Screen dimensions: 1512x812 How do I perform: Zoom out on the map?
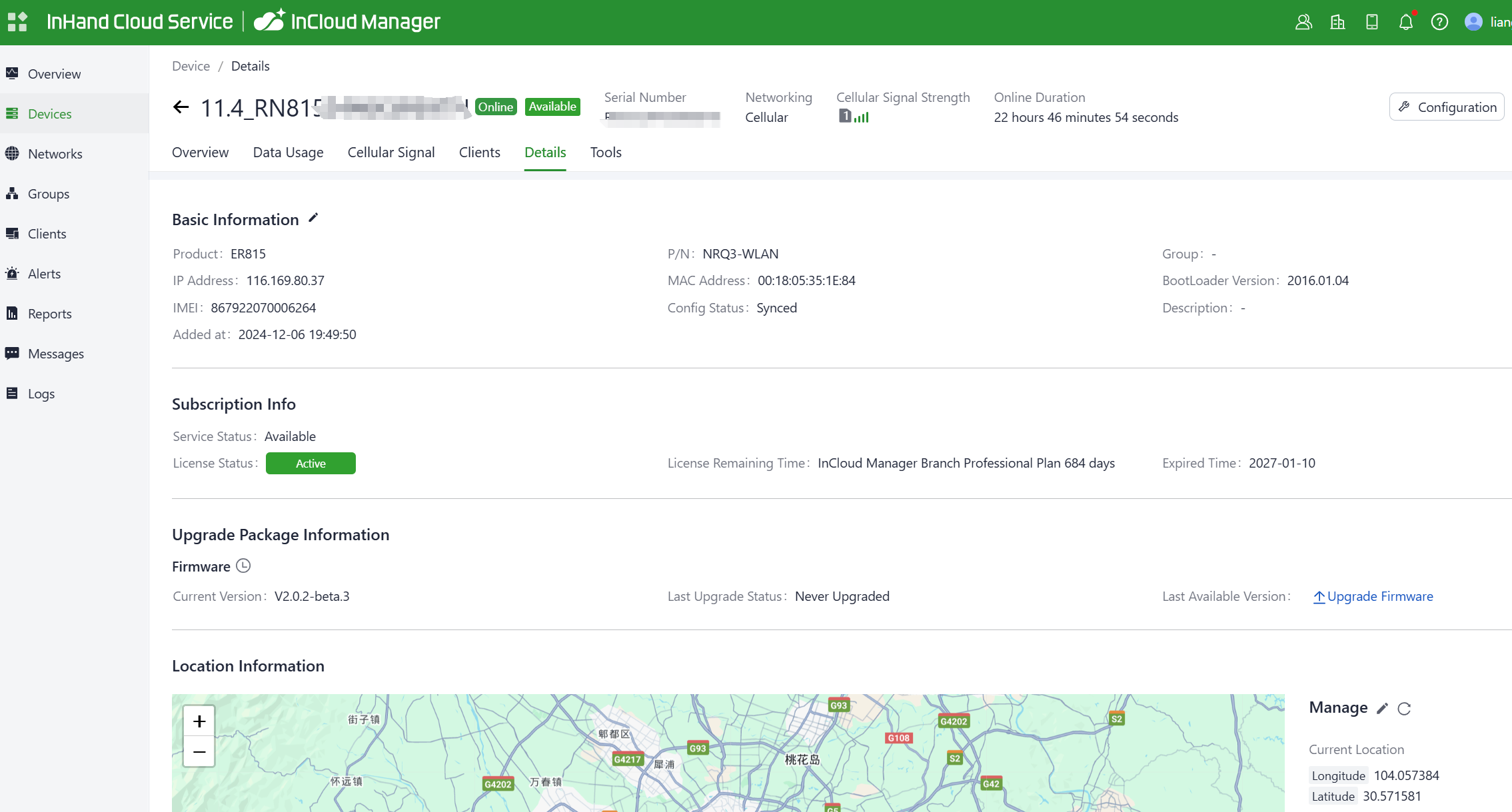point(199,752)
